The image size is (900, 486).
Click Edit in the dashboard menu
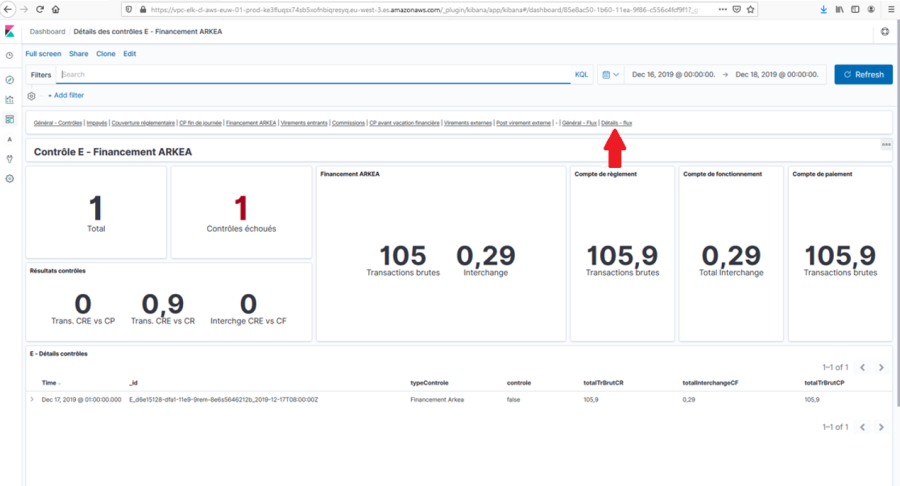coord(130,54)
